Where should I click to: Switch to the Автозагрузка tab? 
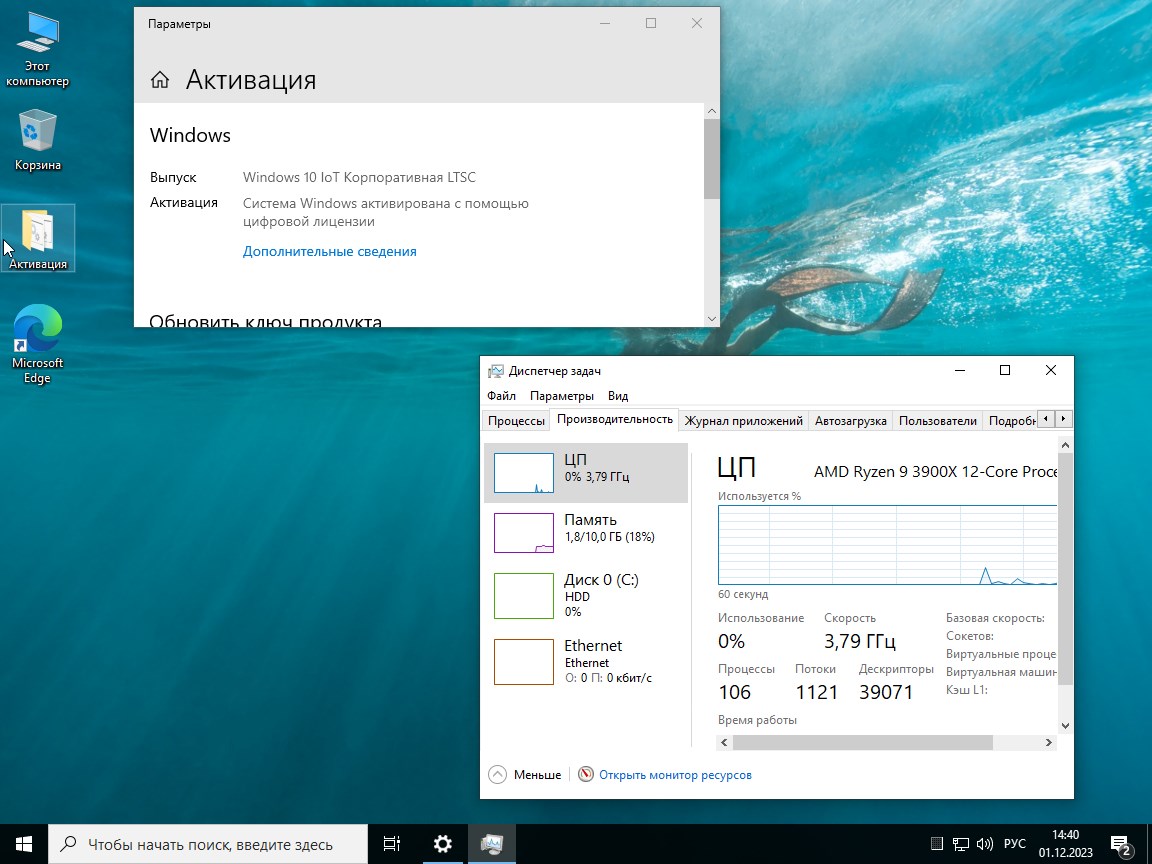point(850,420)
